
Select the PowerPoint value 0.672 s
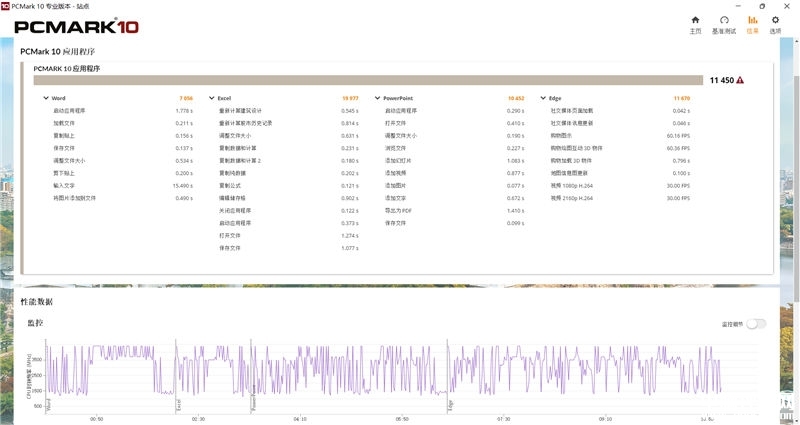516,198
